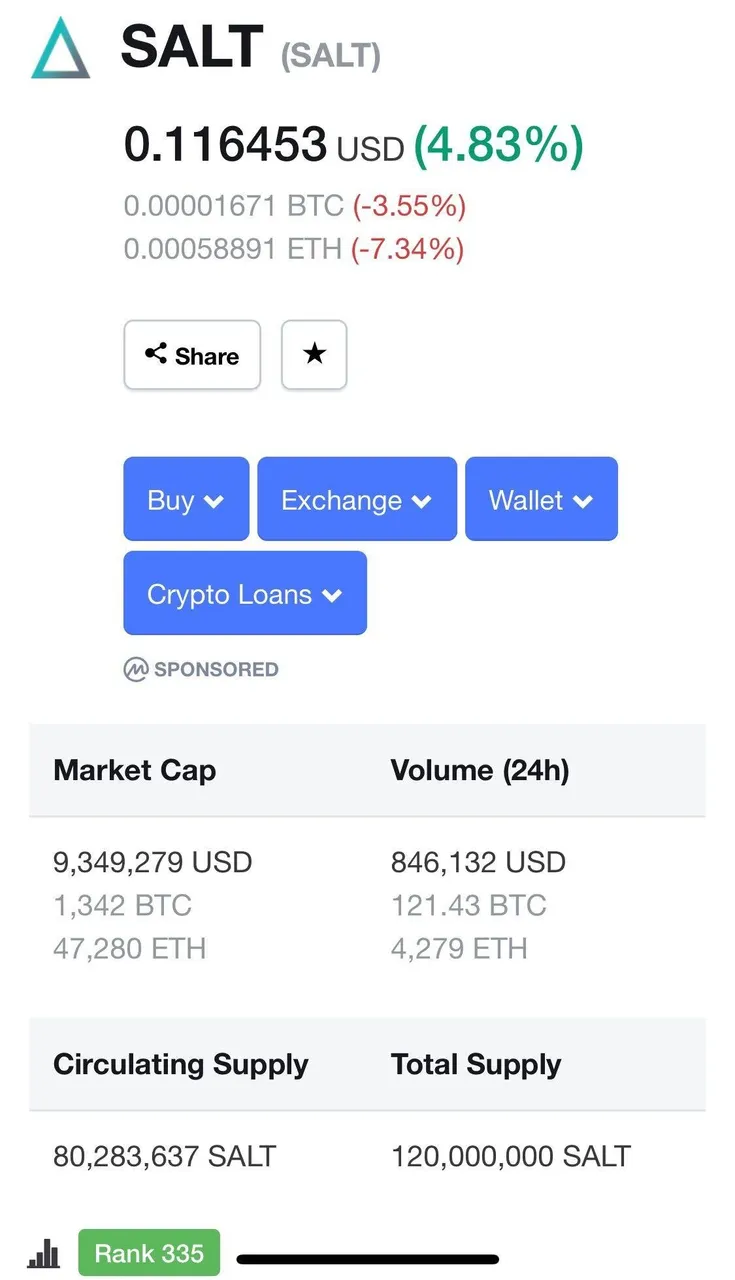Click the SPONSORED label text
This screenshot has width=735, height=1280.
pyautogui.click(x=216, y=669)
